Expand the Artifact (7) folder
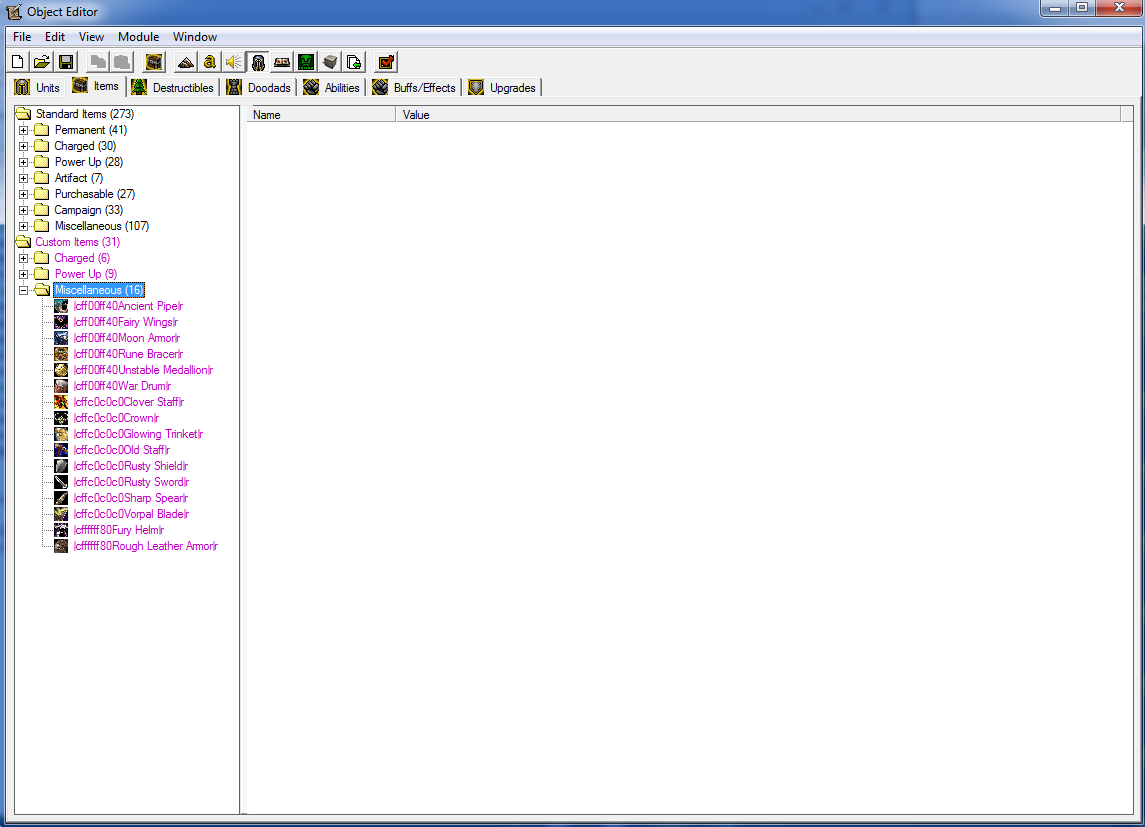 23,178
